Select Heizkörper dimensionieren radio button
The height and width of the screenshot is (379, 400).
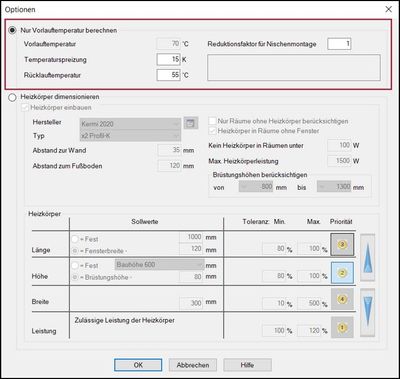point(13,98)
